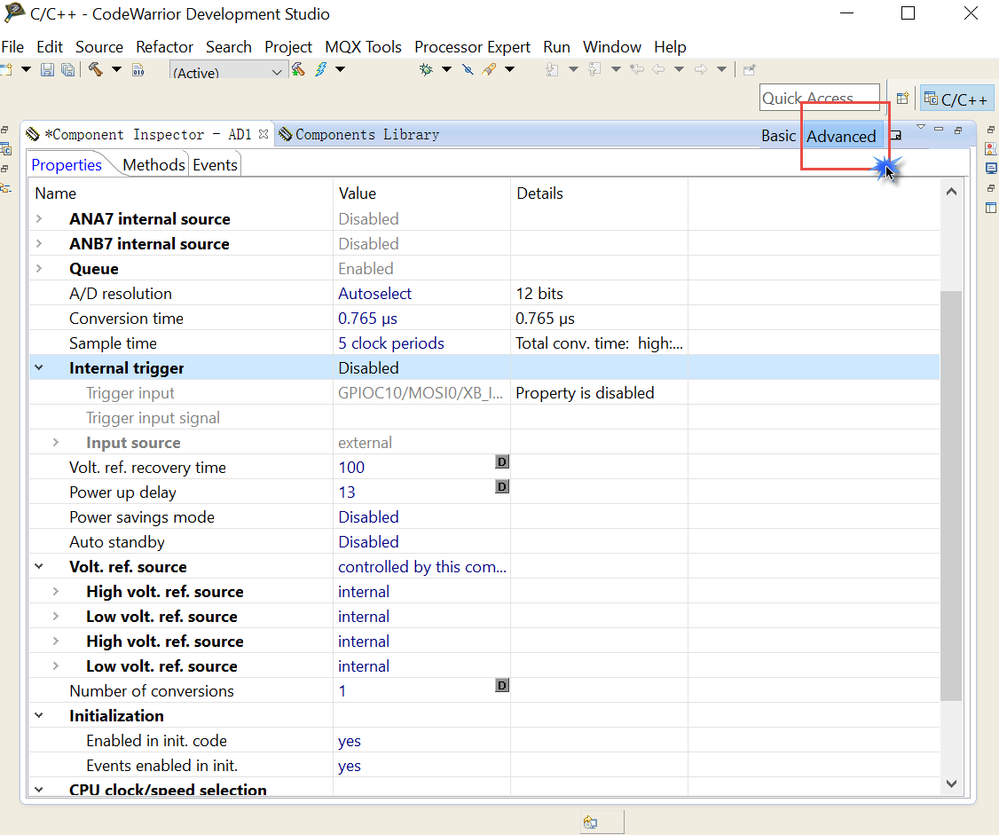Open the Search icon dropdown arrow
The height and width of the screenshot is (835, 999).
[x=510, y=69]
